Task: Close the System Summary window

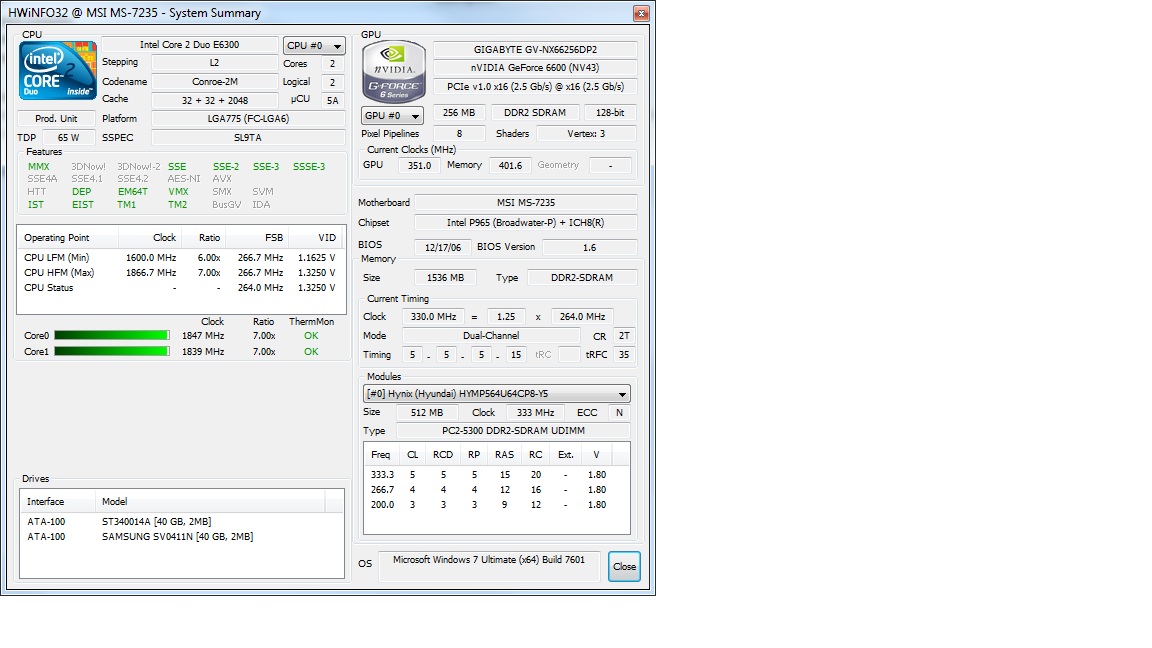Action: tap(641, 13)
